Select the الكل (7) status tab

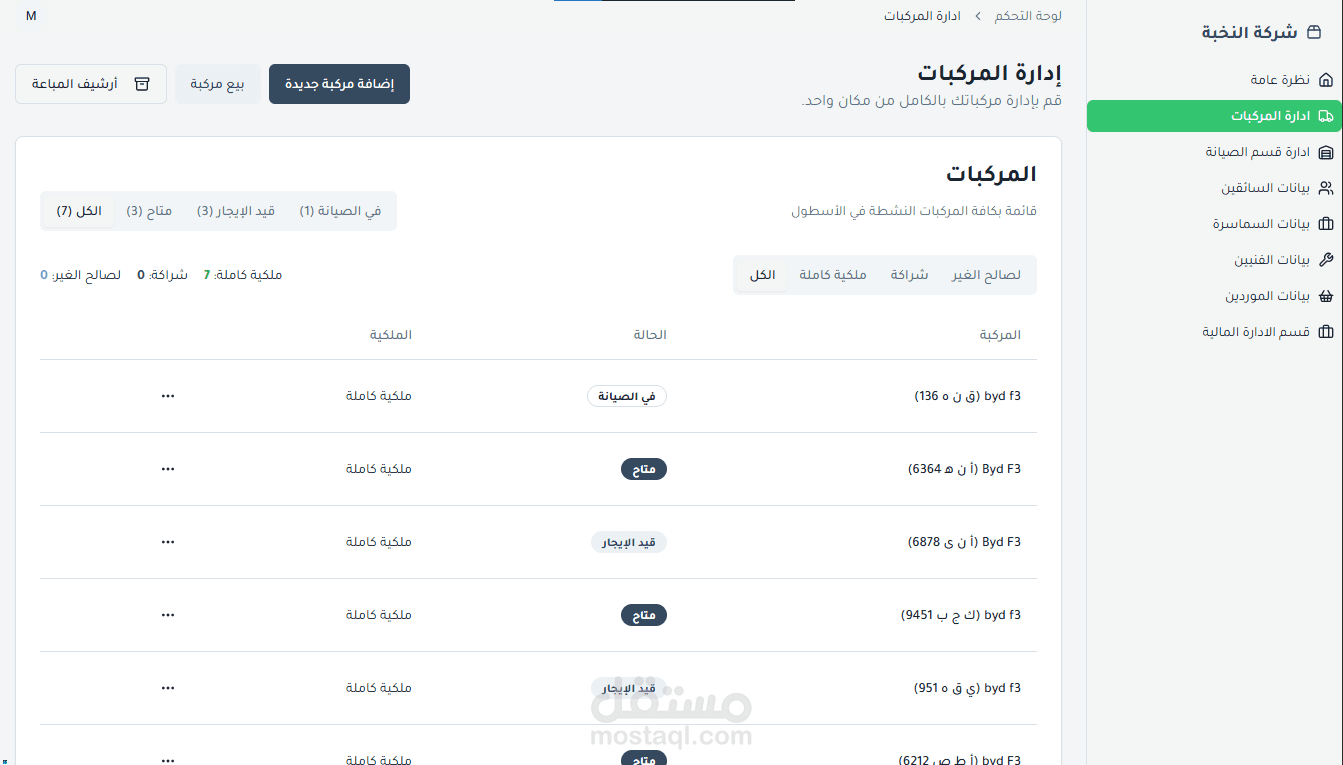pos(79,211)
